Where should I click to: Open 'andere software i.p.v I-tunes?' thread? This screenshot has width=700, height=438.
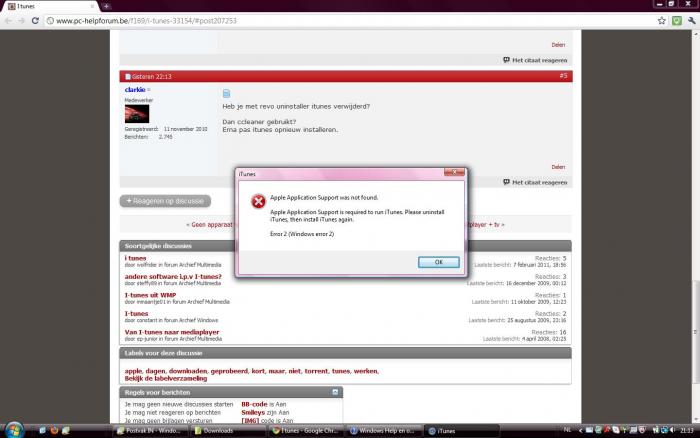coord(173,276)
